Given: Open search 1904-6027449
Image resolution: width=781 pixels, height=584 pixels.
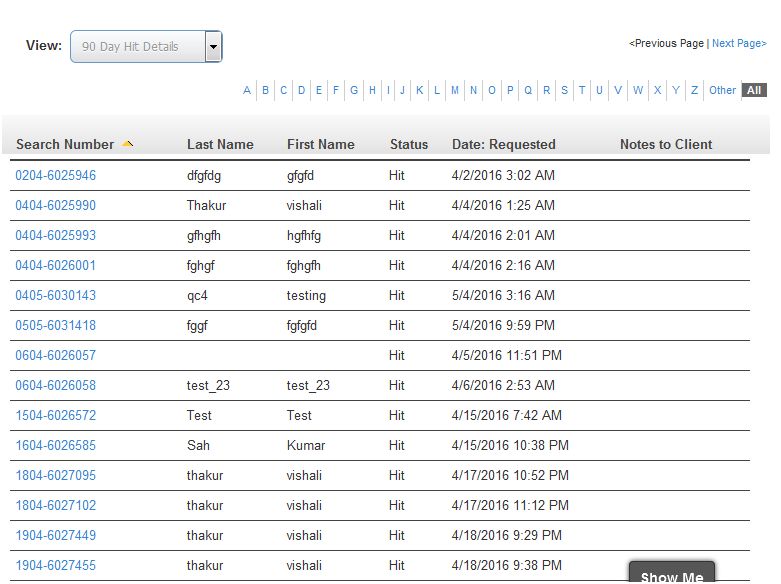Looking at the screenshot, I should (55, 535).
